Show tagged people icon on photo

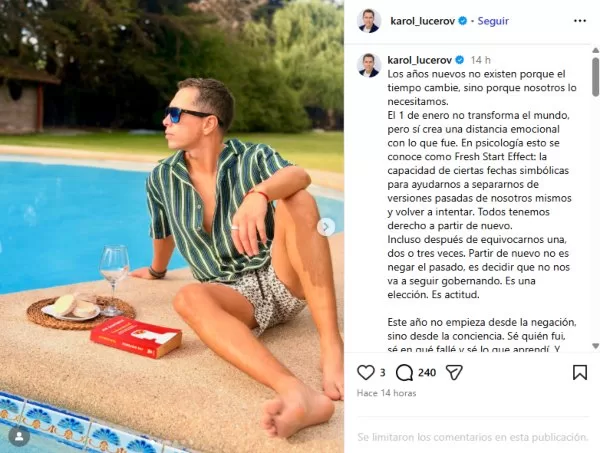[19, 436]
